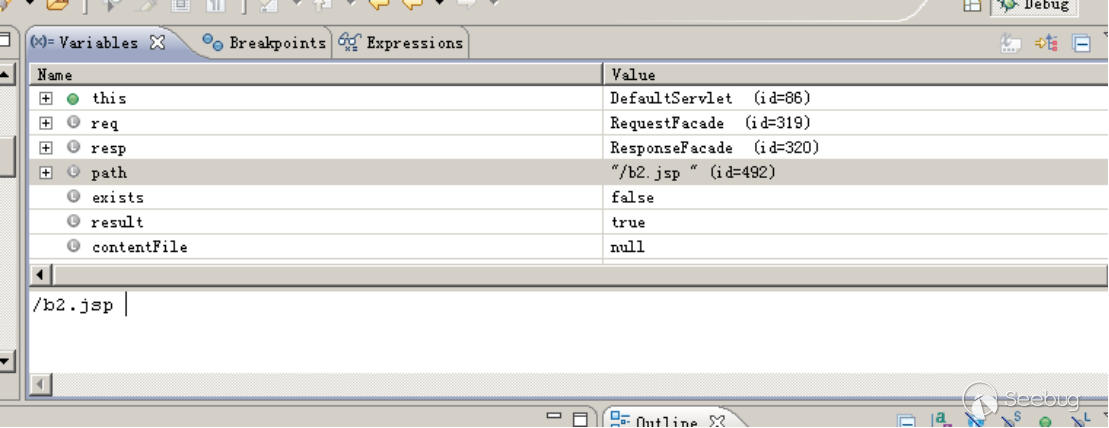Image resolution: width=1109 pixels, height=428 pixels.
Task: Click the Name column header
Action: (x=316, y=74)
